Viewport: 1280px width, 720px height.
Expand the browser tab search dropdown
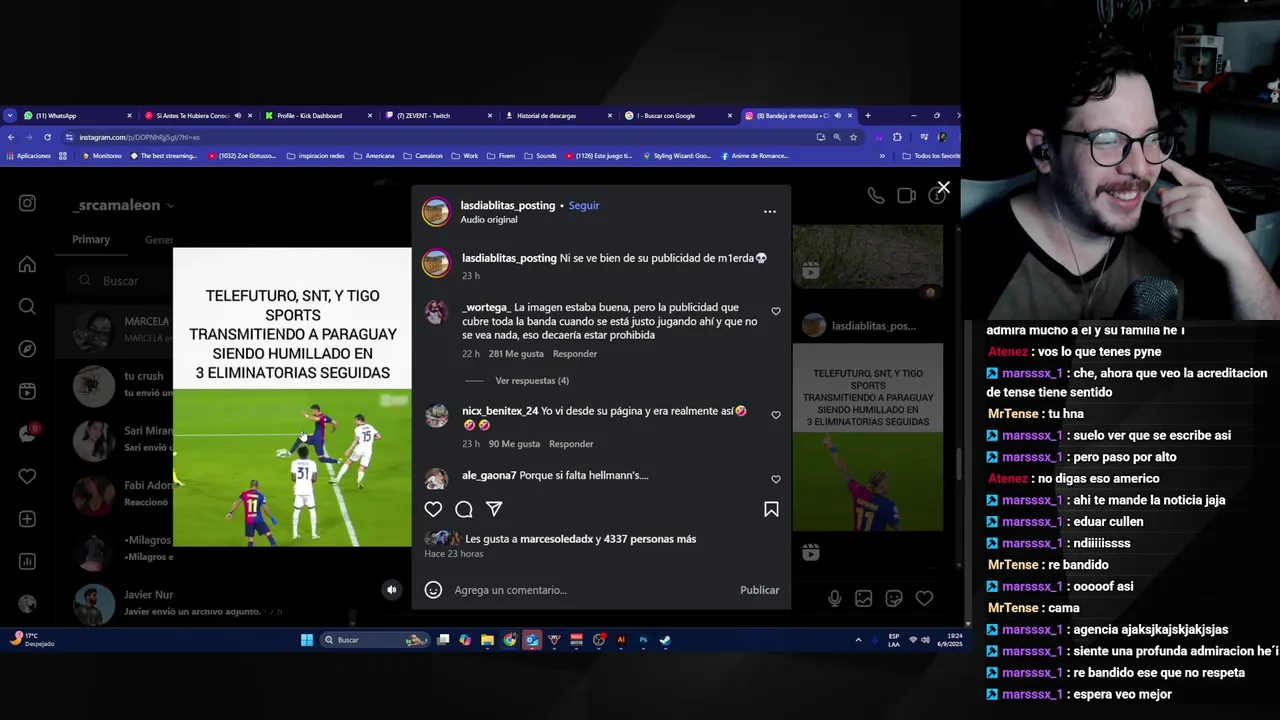point(10,115)
